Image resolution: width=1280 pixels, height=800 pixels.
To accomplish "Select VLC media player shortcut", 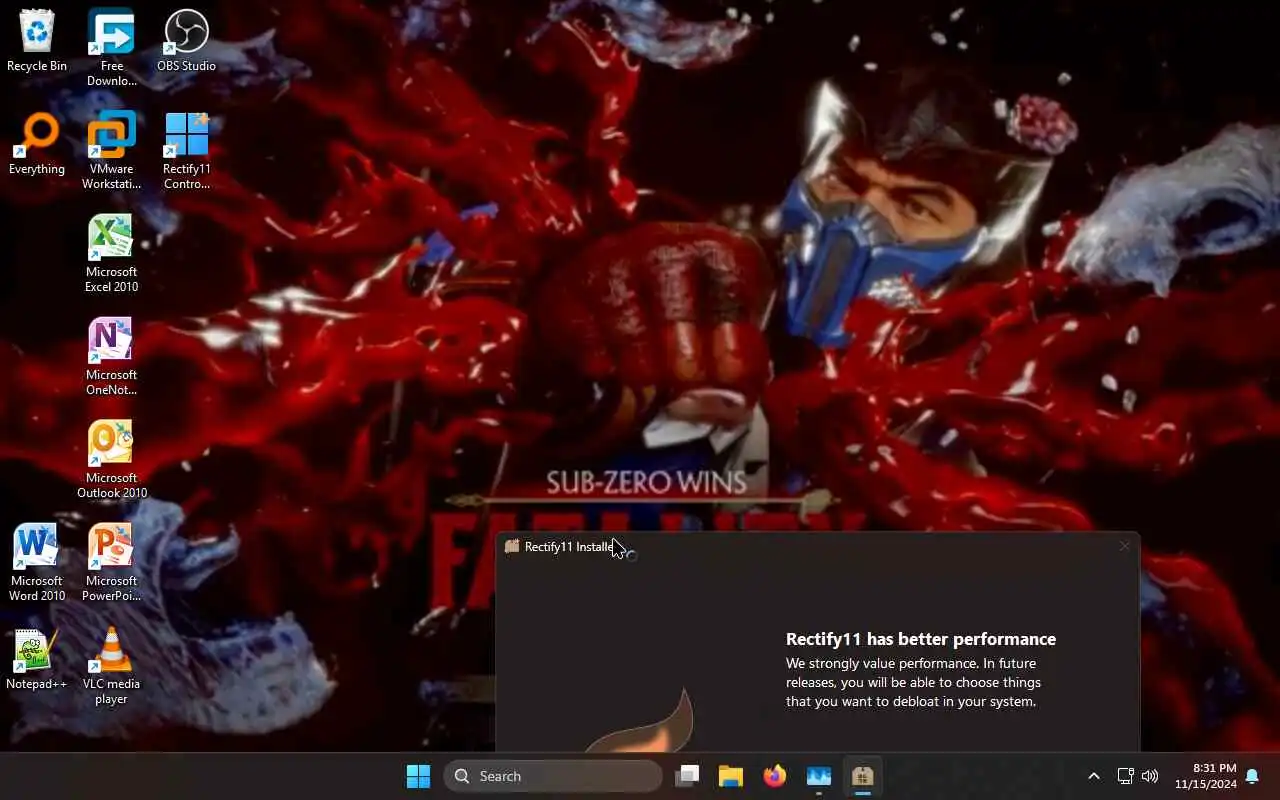I will [111, 666].
